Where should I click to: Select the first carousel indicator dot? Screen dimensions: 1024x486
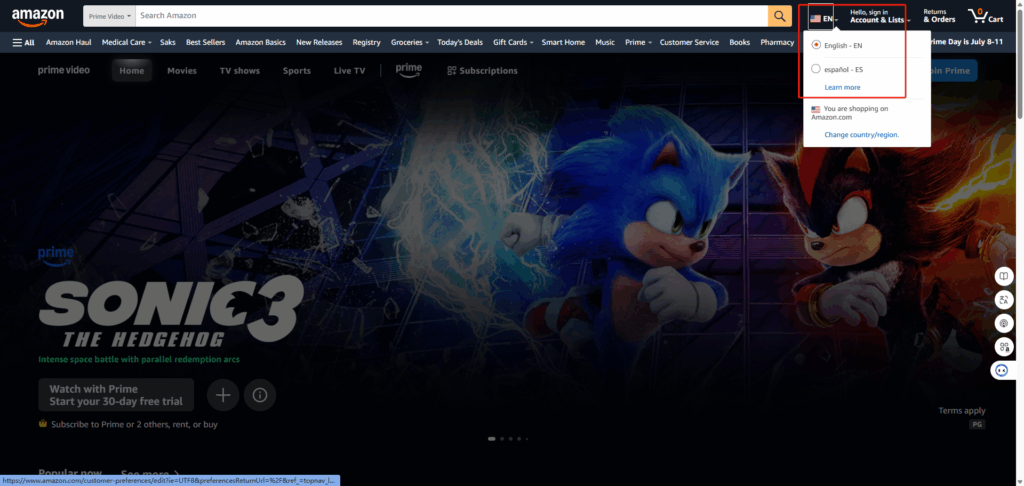491,439
